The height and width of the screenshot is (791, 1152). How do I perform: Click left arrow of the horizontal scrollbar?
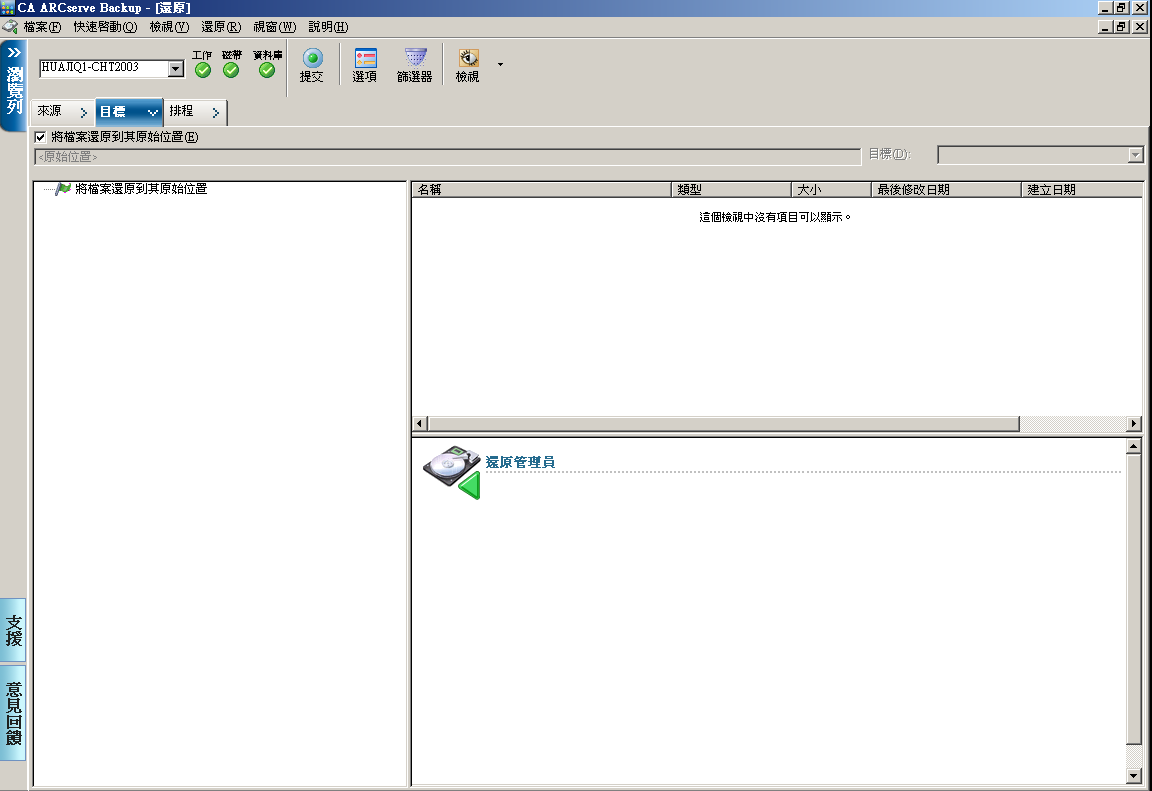coord(420,424)
